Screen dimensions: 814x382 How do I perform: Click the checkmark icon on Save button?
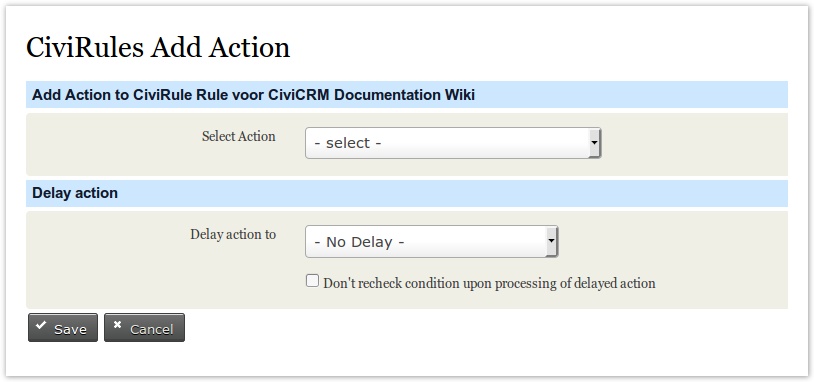40,325
